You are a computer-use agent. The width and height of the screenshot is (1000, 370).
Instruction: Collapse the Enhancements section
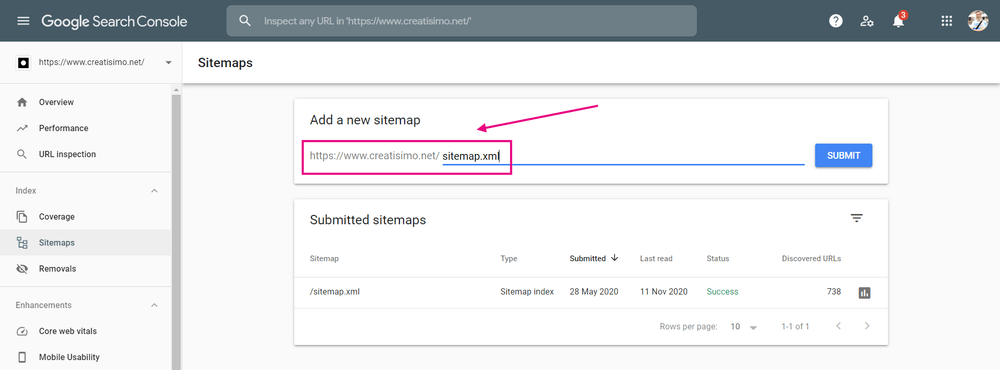tap(154, 305)
